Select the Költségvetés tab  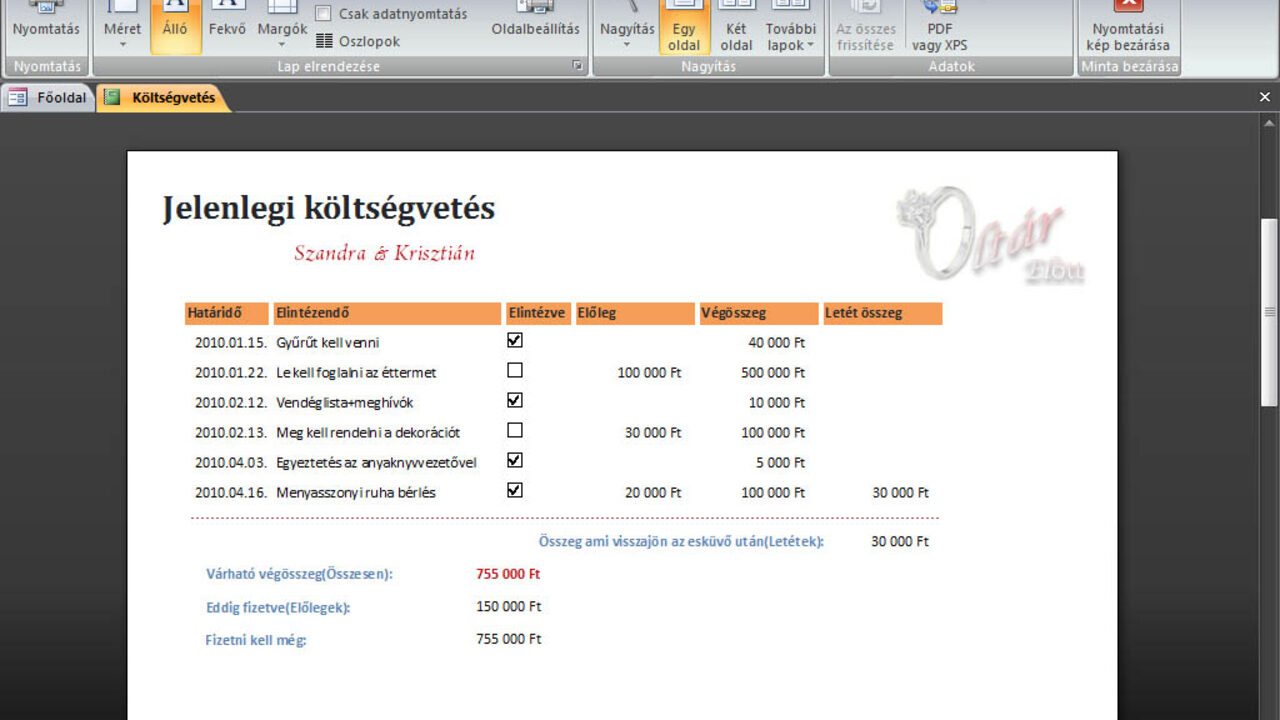(163, 98)
